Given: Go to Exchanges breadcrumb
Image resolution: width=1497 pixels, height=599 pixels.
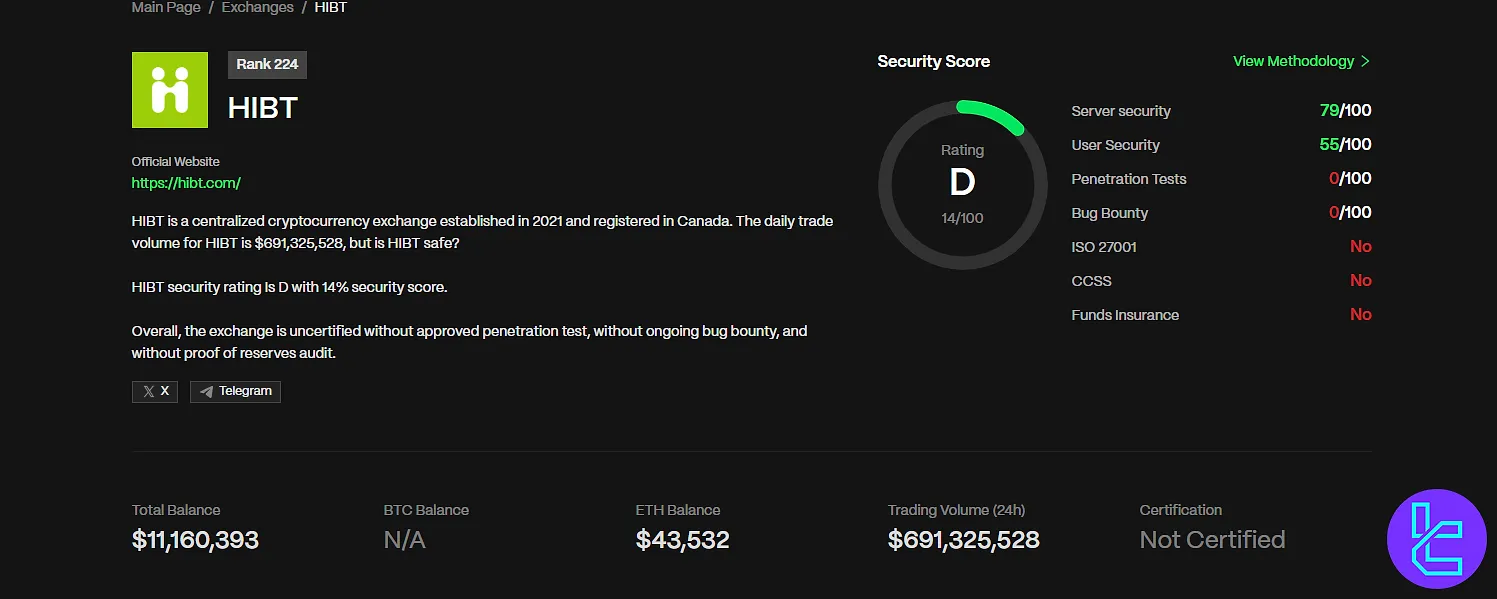Looking at the screenshot, I should click(x=258, y=7).
